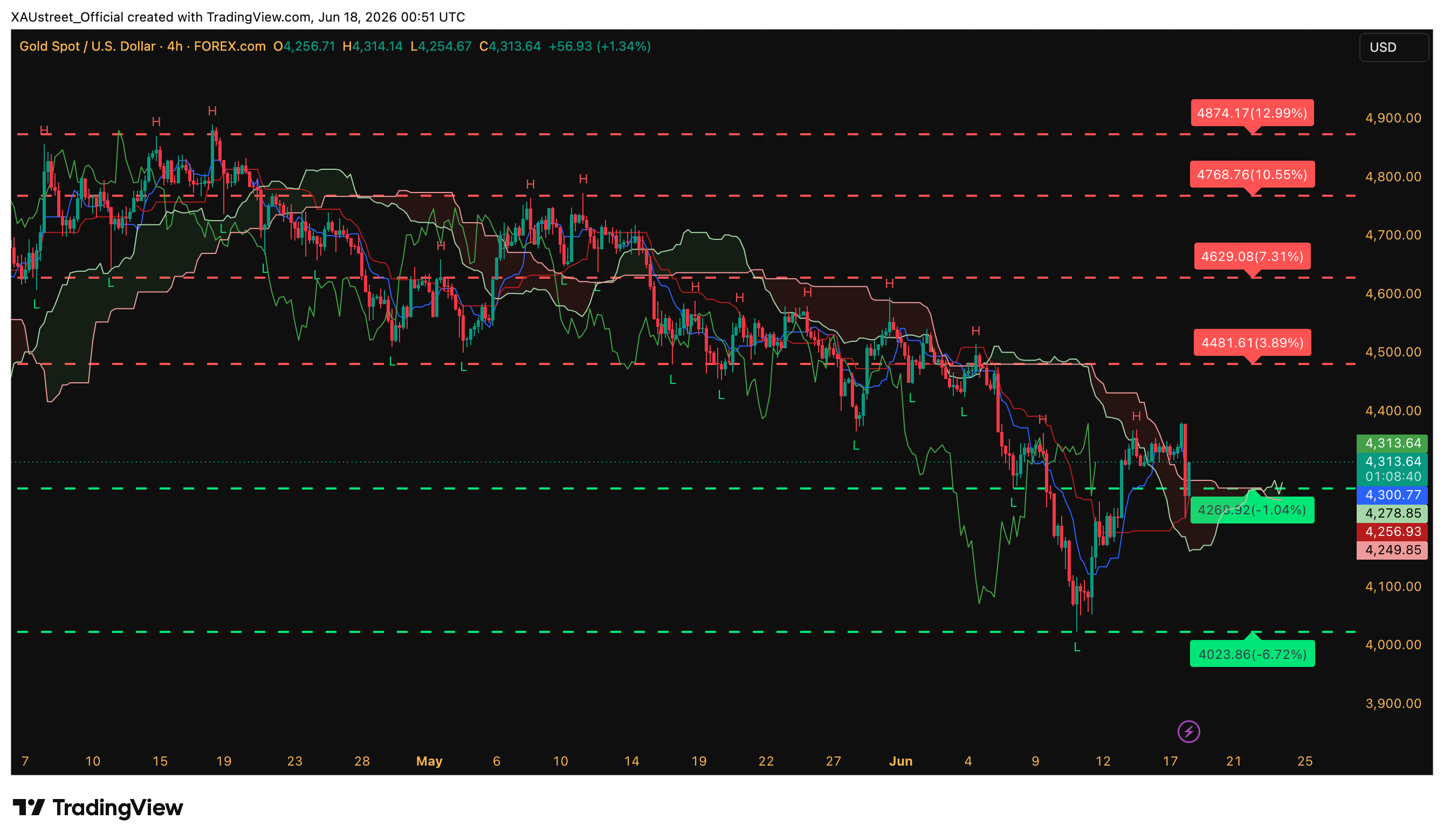Click the H4,314.14 high value in header
1444x840 pixels.
coord(373,46)
